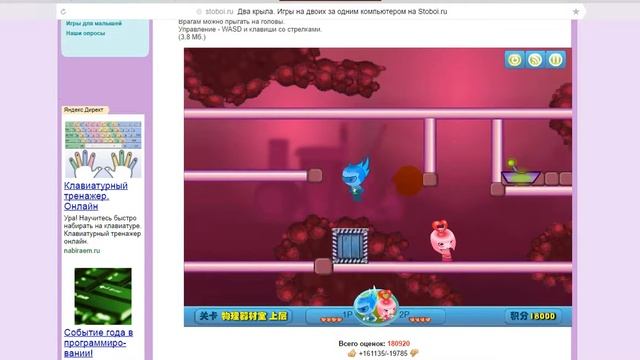Open 'Клавиатурный тренажер. Онлайн' ad link
Image resolution: width=640 pixels, height=360 pixels.
tap(96, 196)
